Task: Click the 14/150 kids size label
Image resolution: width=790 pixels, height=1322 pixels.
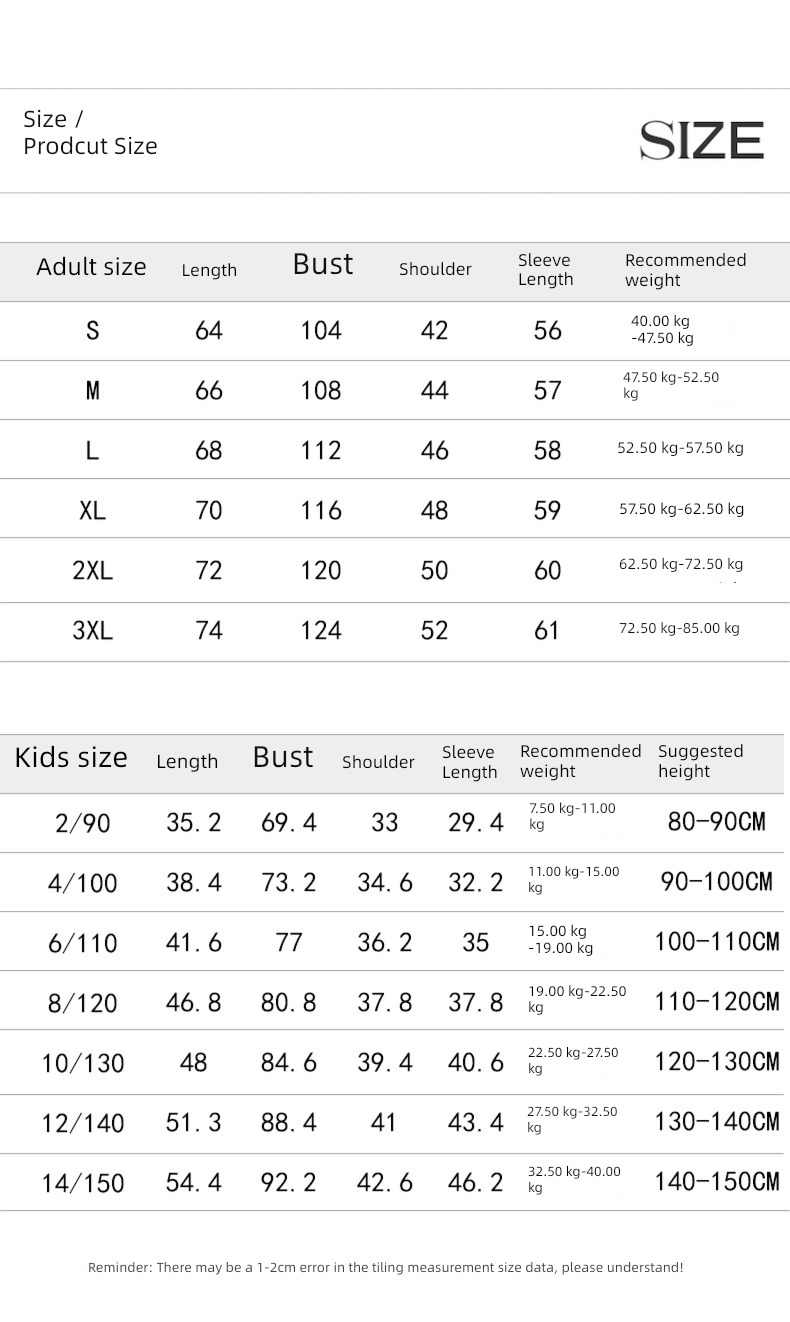Action: pos(83,1183)
